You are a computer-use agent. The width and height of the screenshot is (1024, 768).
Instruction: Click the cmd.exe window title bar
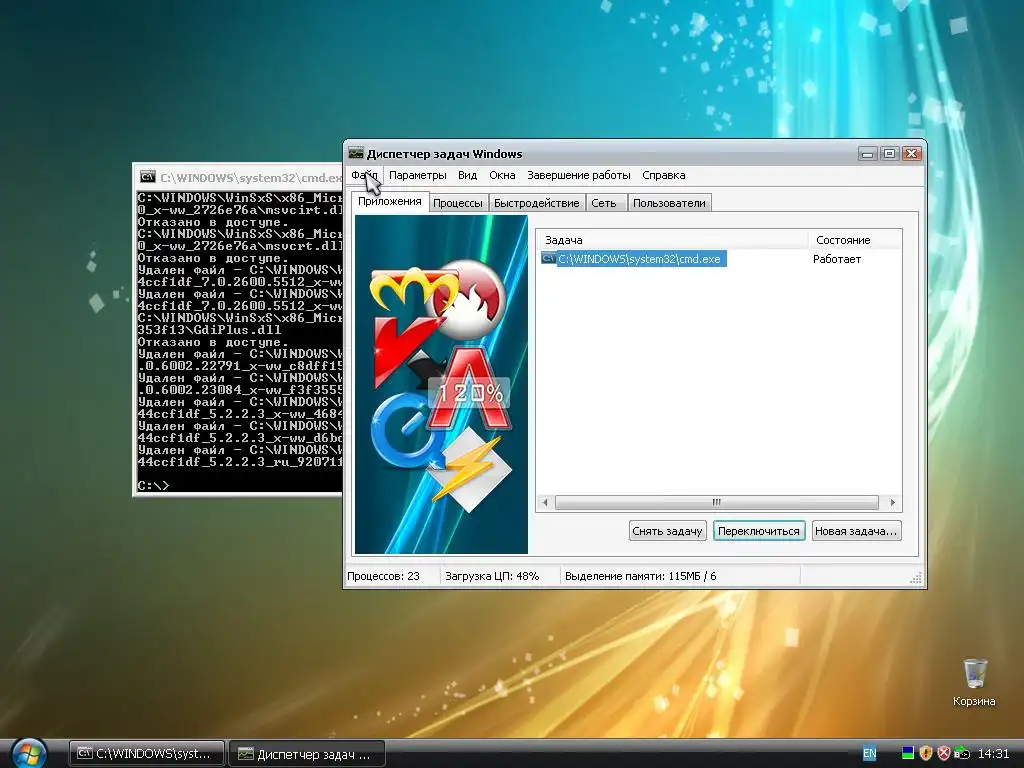click(239, 177)
